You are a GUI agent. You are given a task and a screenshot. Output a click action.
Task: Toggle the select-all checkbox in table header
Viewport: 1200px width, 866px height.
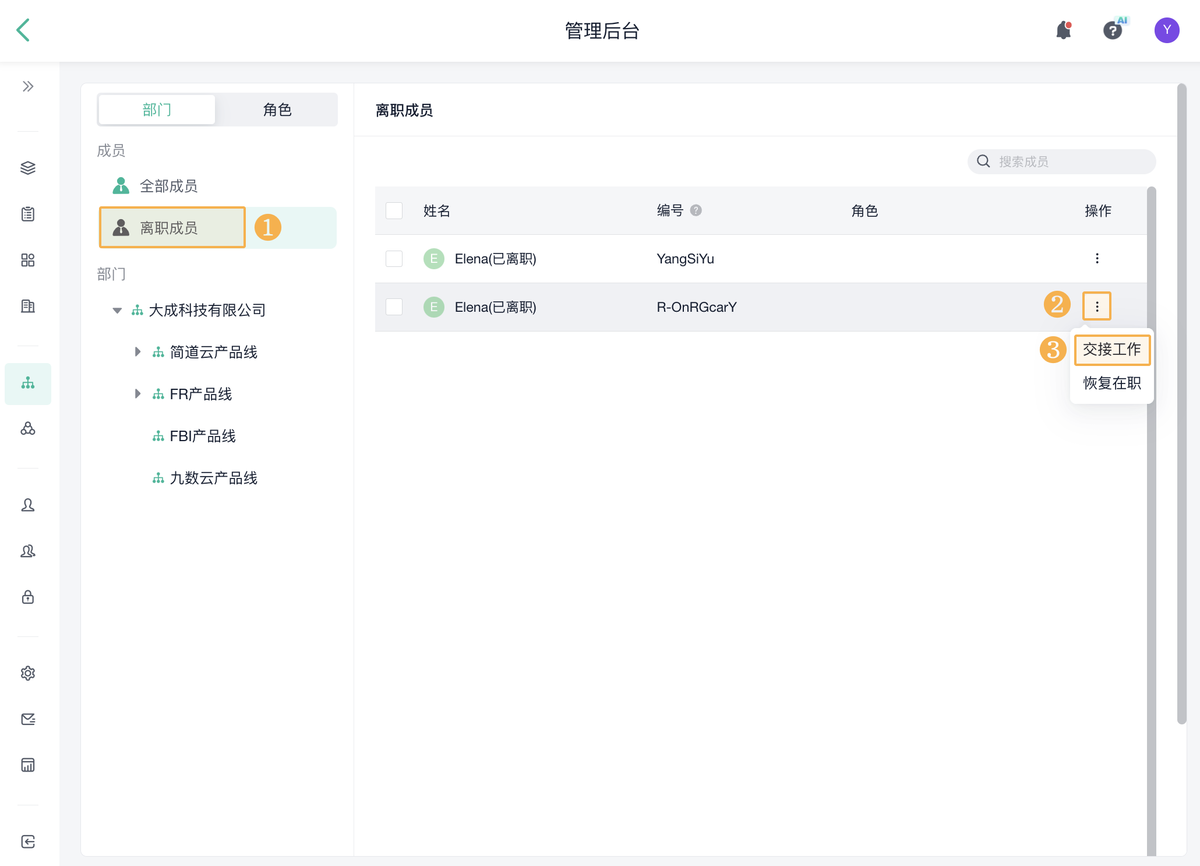tap(394, 211)
